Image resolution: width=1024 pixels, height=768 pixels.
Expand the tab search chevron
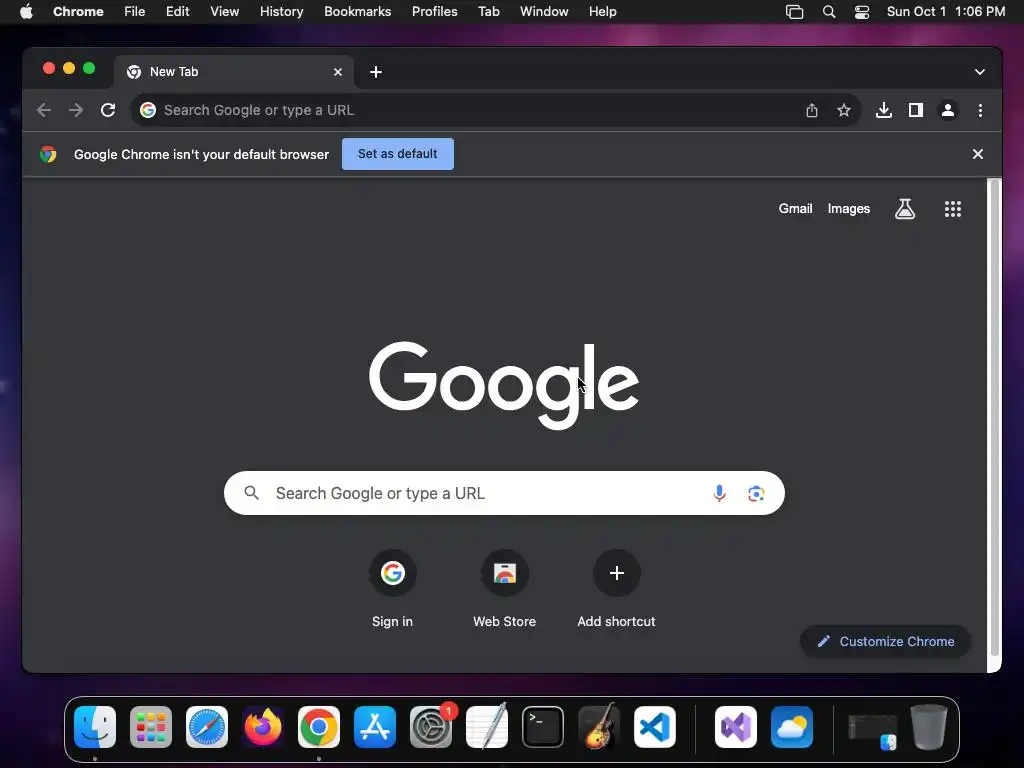click(980, 72)
